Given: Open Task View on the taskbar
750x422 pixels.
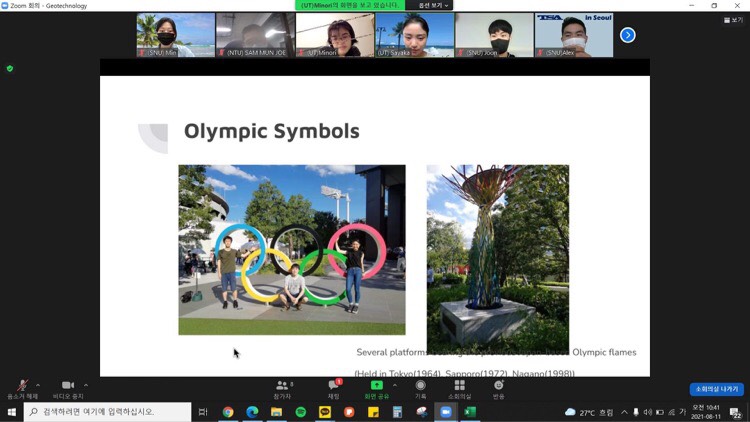Looking at the screenshot, I should coord(203,411).
